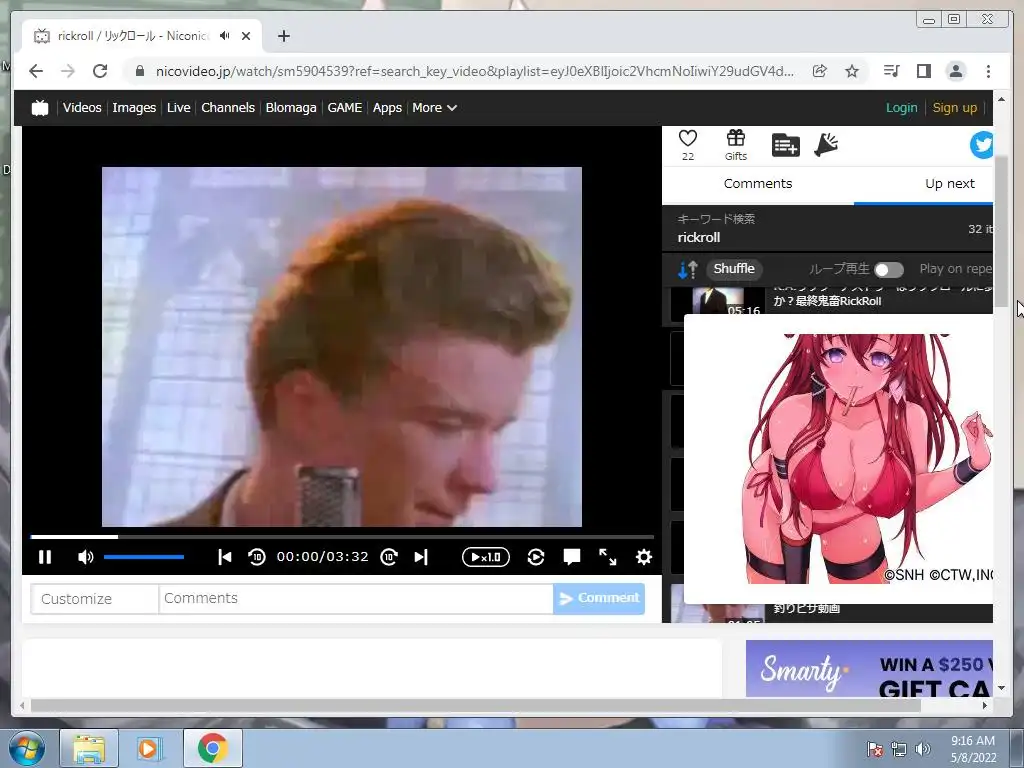Image resolution: width=1024 pixels, height=768 pixels.
Task: Focus the Comments text input
Action: [x=356, y=599]
